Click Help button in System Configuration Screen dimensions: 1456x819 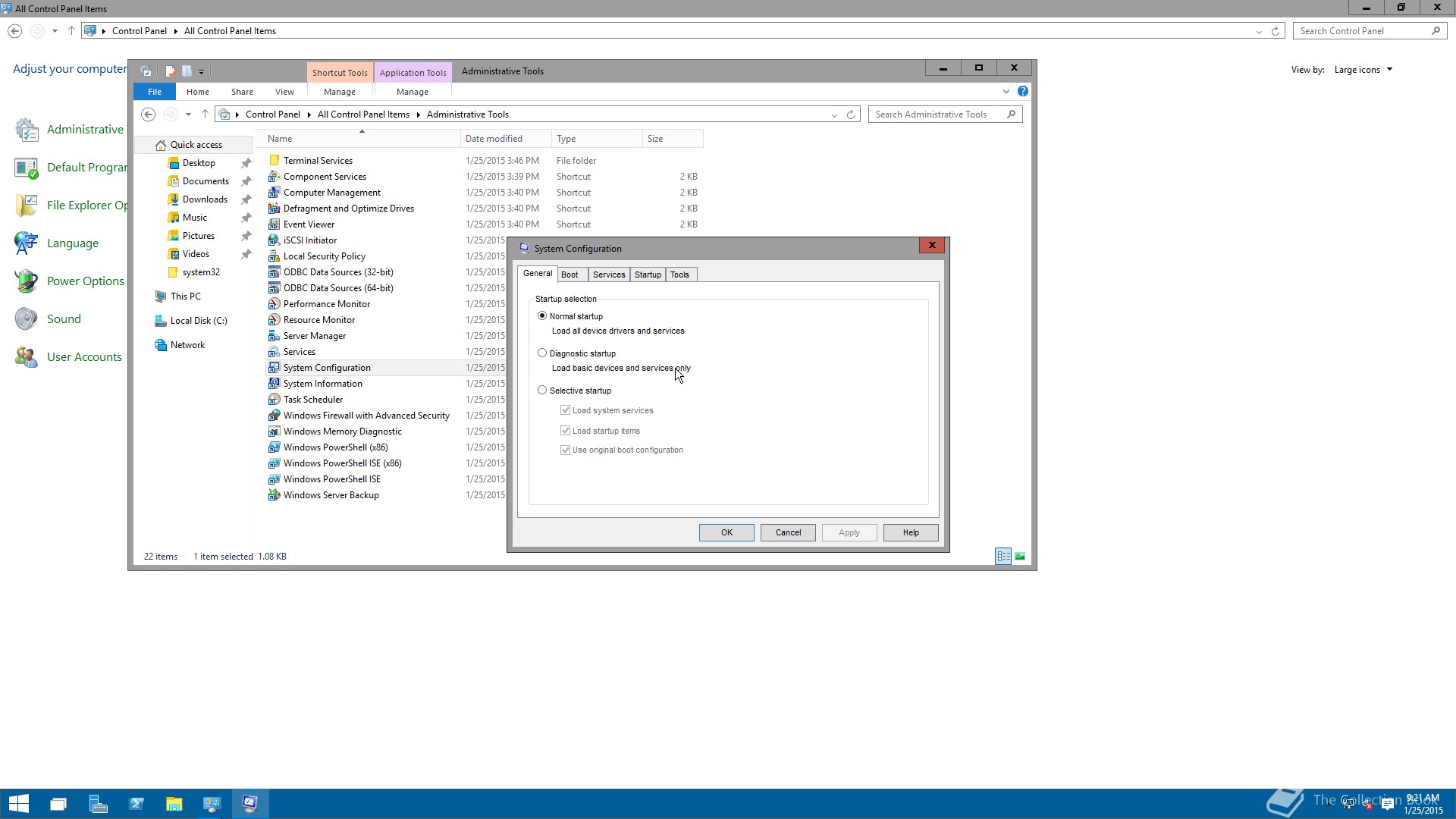click(x=911, y=533)
